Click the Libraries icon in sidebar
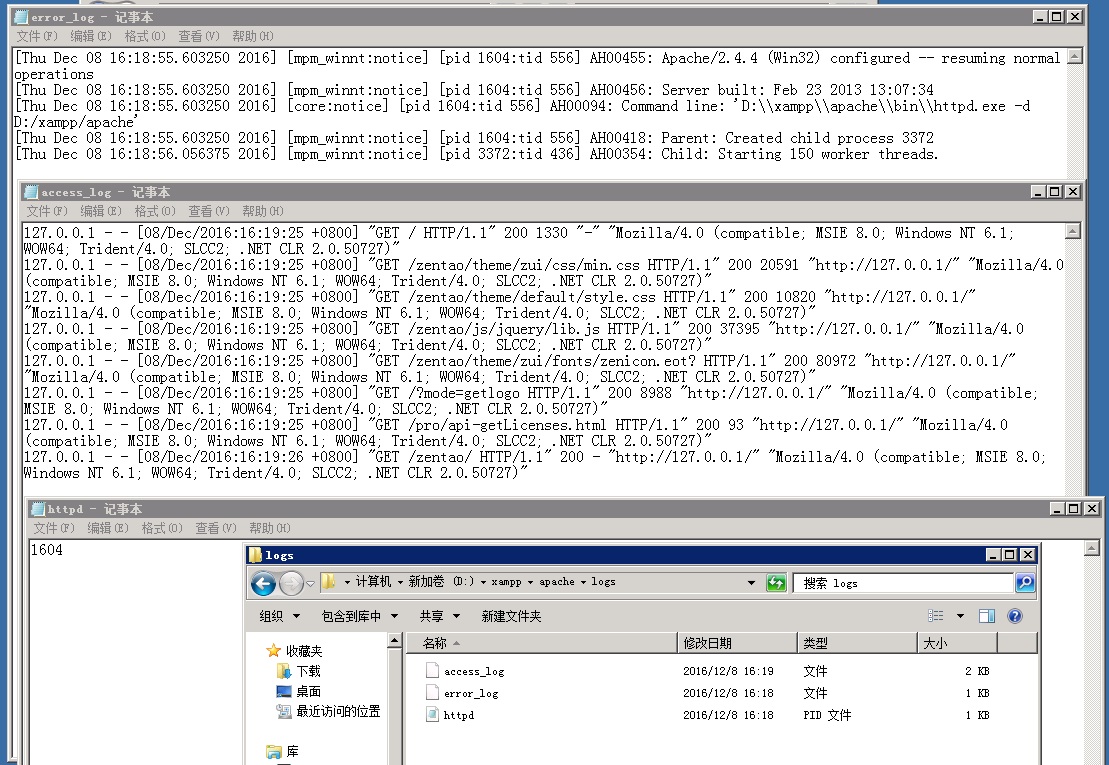 click(274, 752)
